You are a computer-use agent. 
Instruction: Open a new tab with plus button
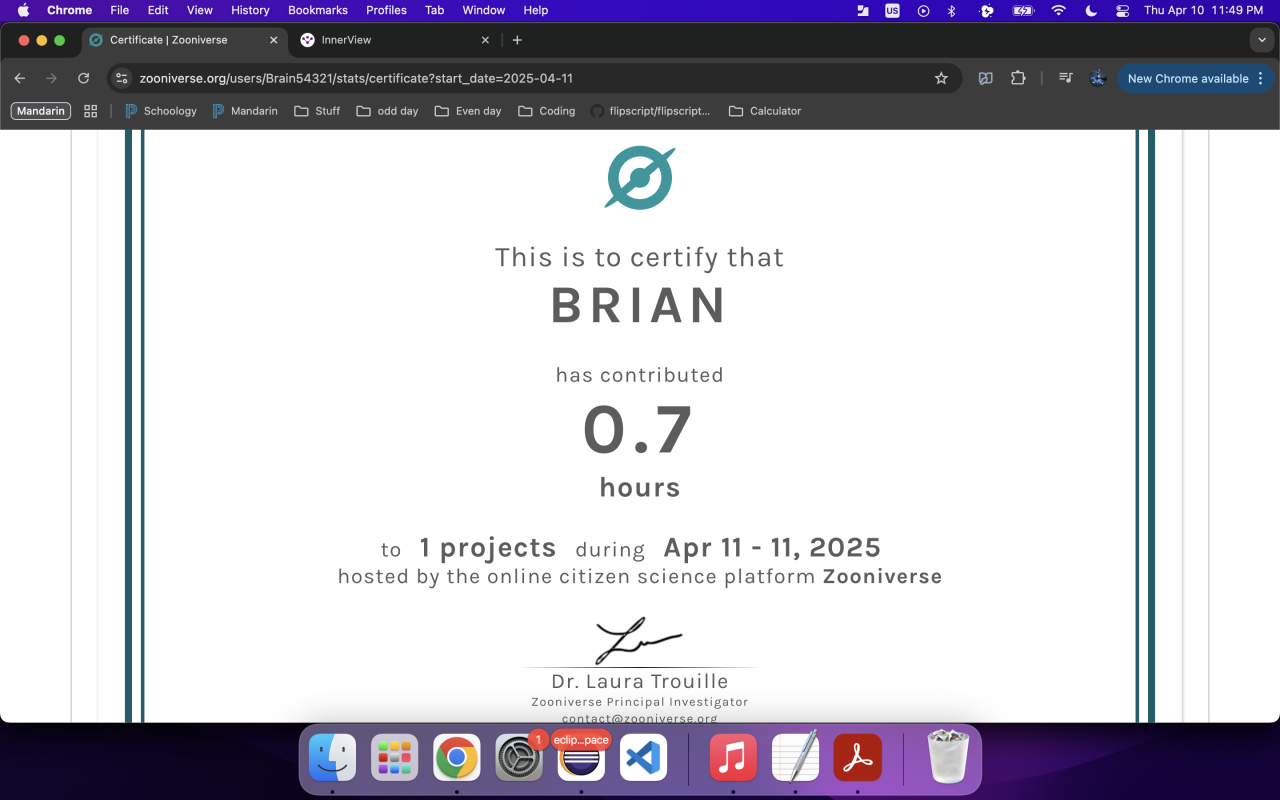pyautogui.click(x=517, y=40)
